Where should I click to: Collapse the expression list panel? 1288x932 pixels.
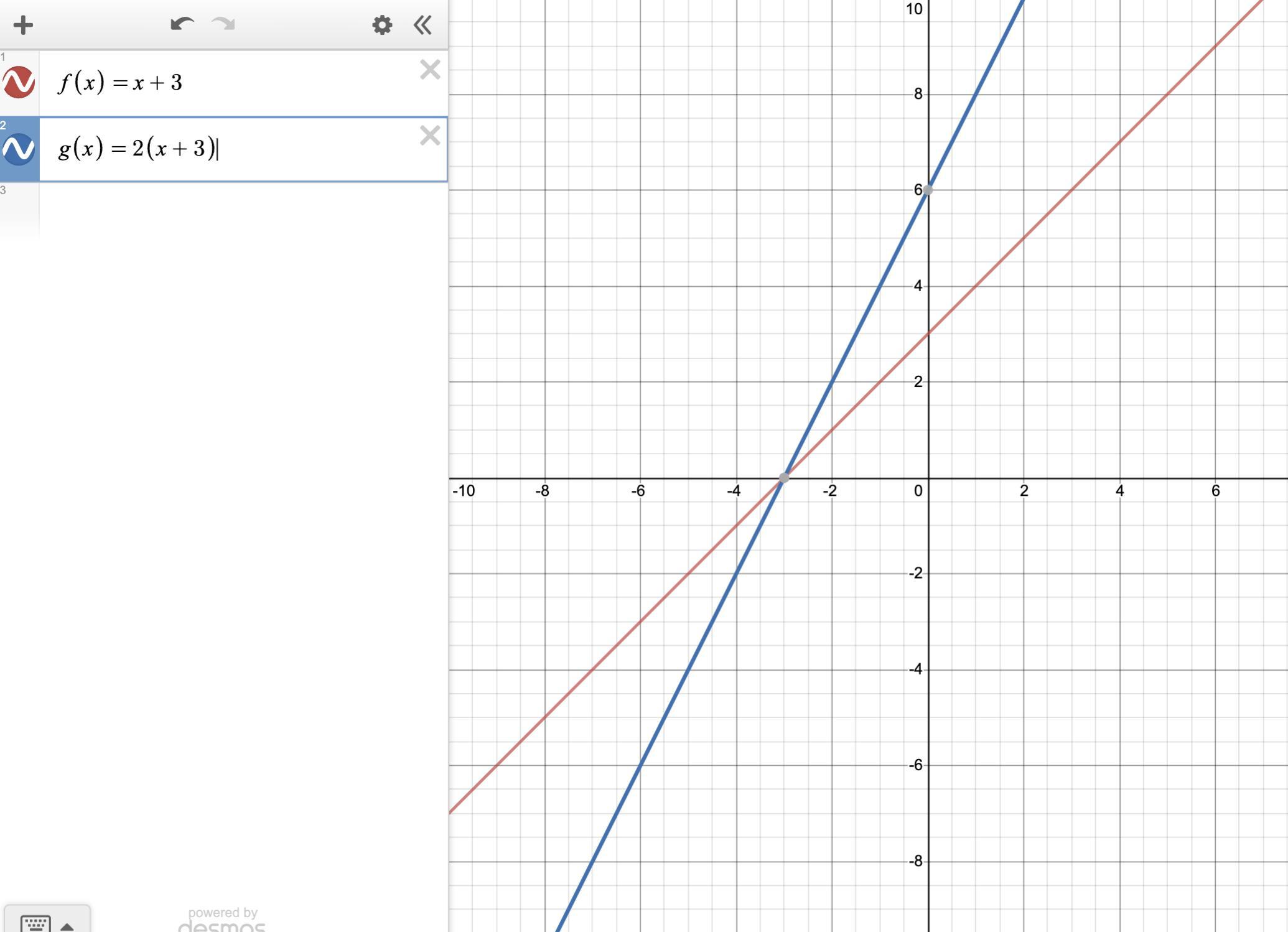(x=422, y=26)
